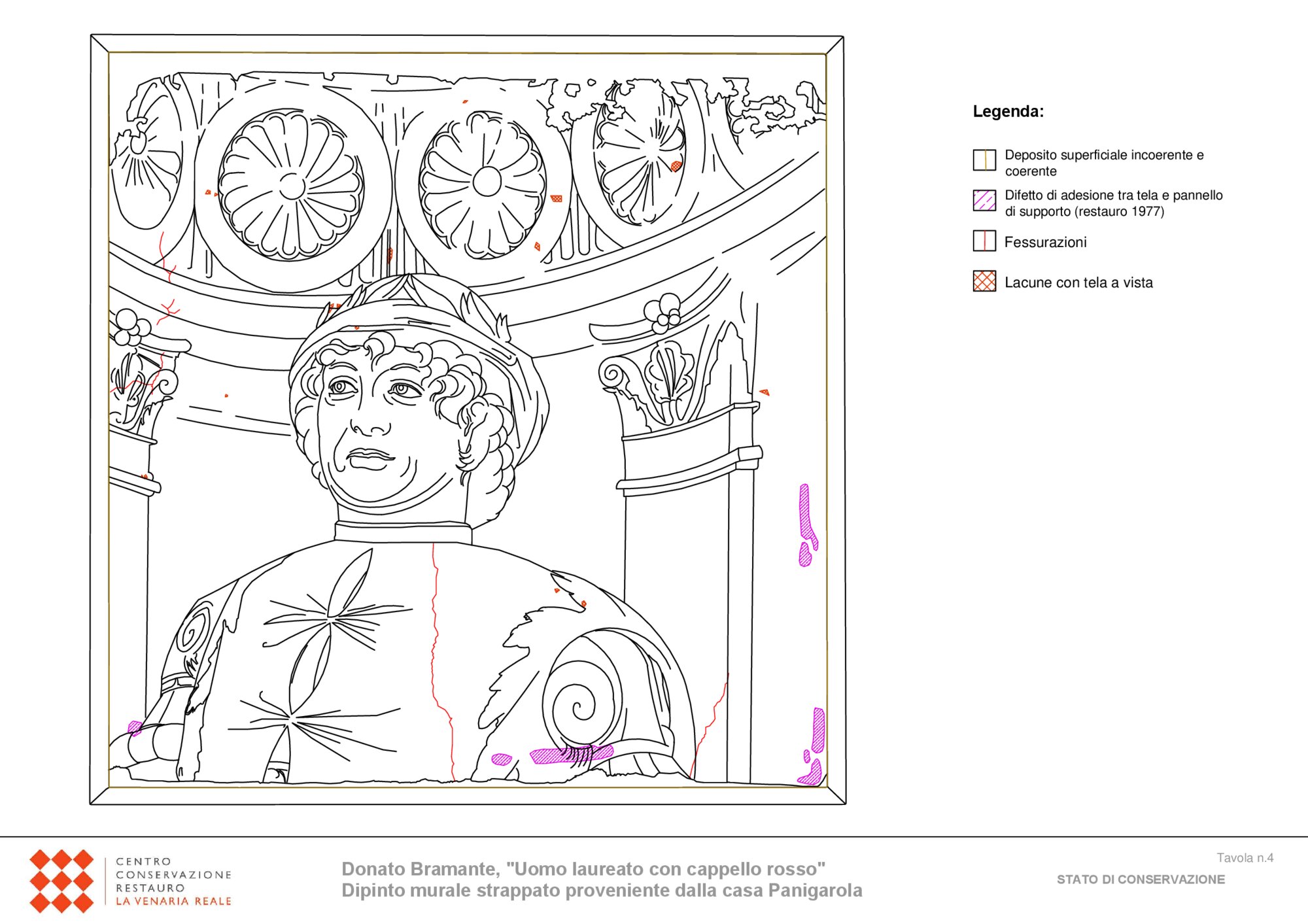1308x924 pixels.
Task: Click the subtitle 'Dipinto murale strappato proveniente dalla casa Panigarola'
Action: 602,890
